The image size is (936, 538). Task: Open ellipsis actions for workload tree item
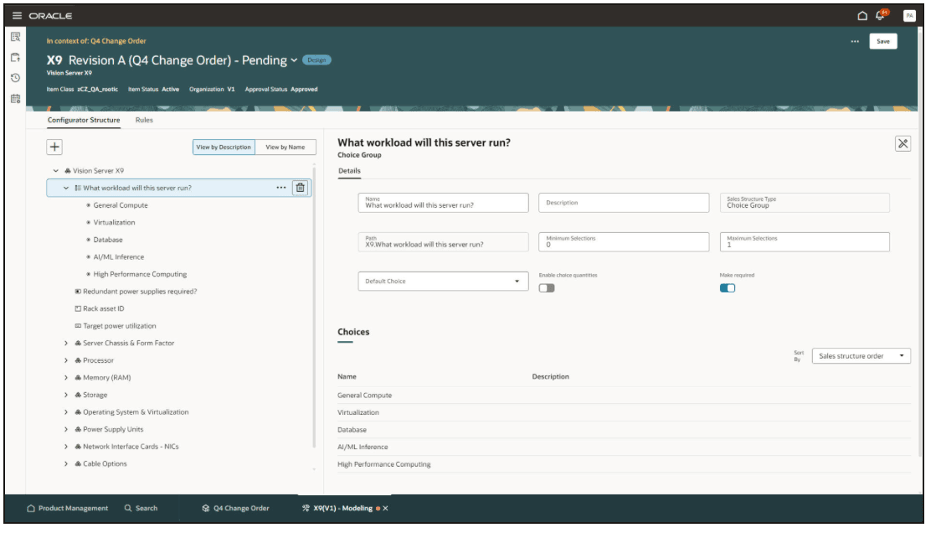point(281,187)
